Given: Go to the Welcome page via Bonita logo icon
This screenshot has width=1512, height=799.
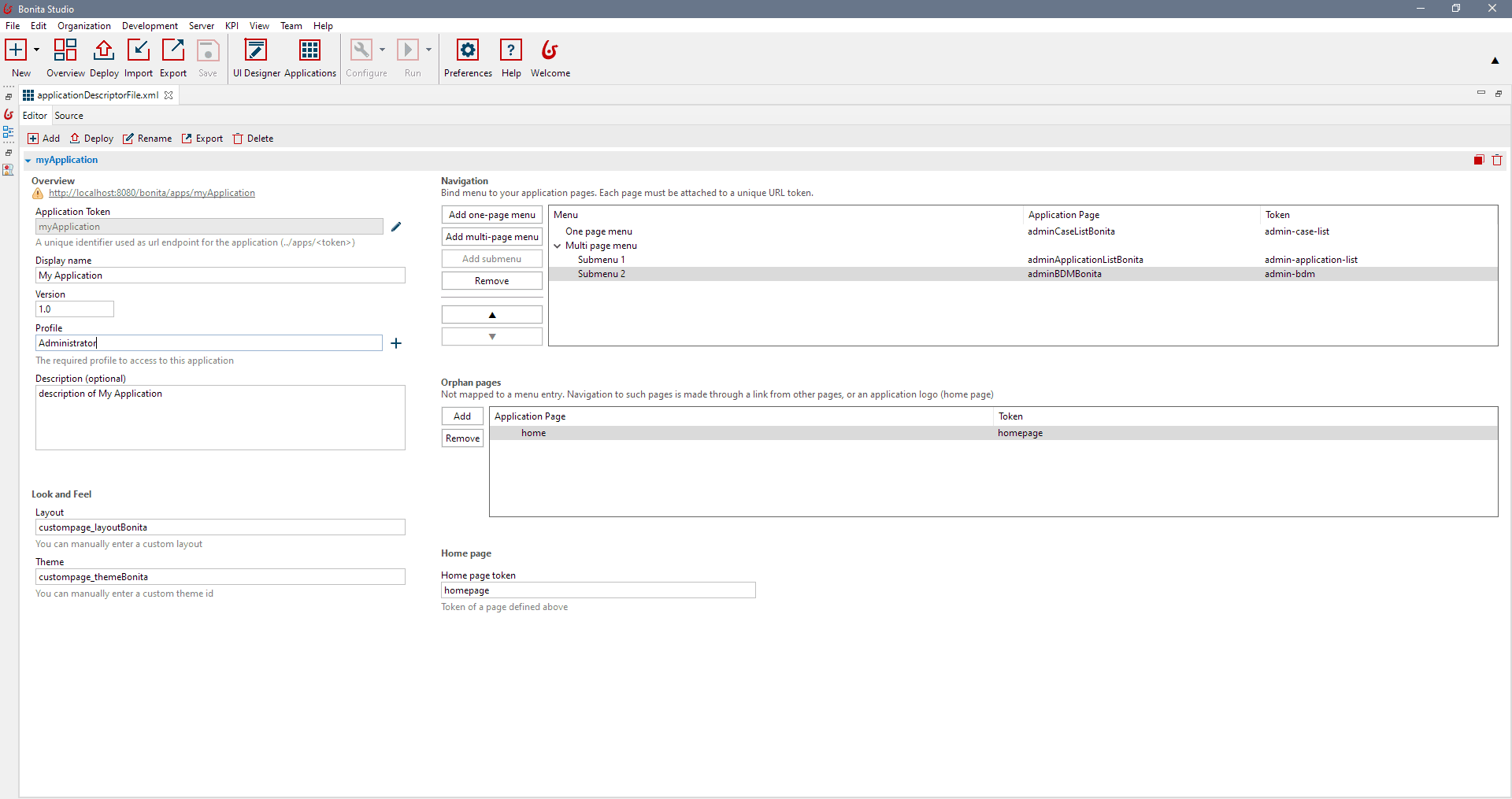Looking at the screenshot, I should [550, 50].
